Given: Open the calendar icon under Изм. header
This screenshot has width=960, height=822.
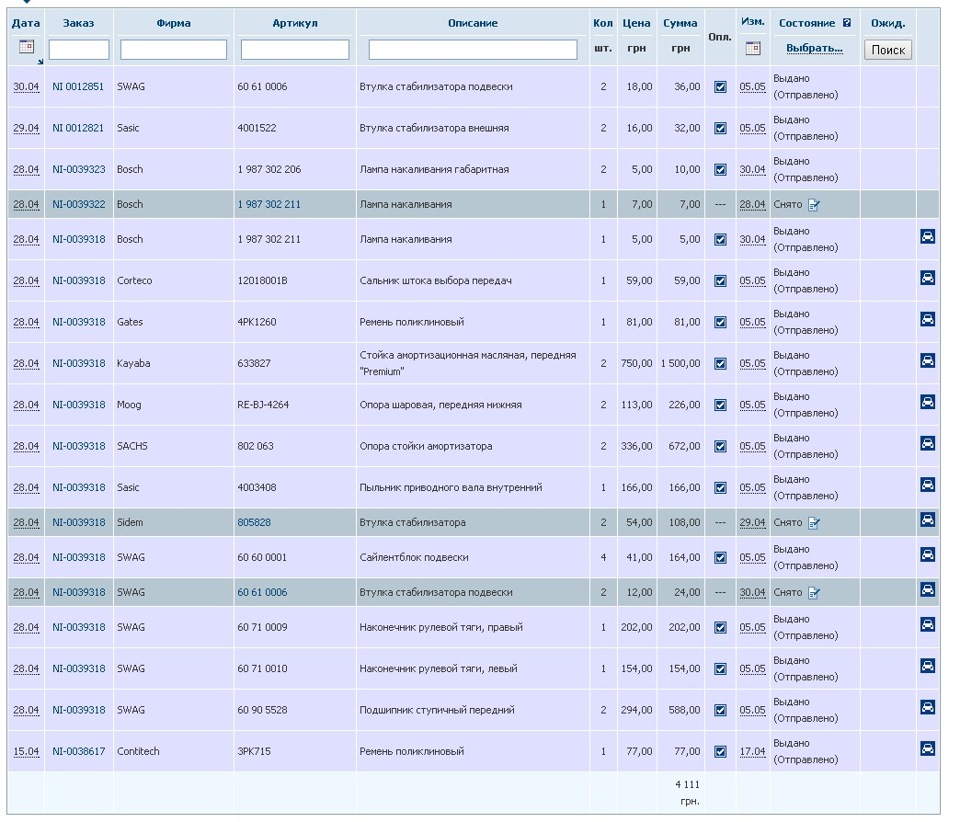Looking at the screenshot, I should (752, 48).
